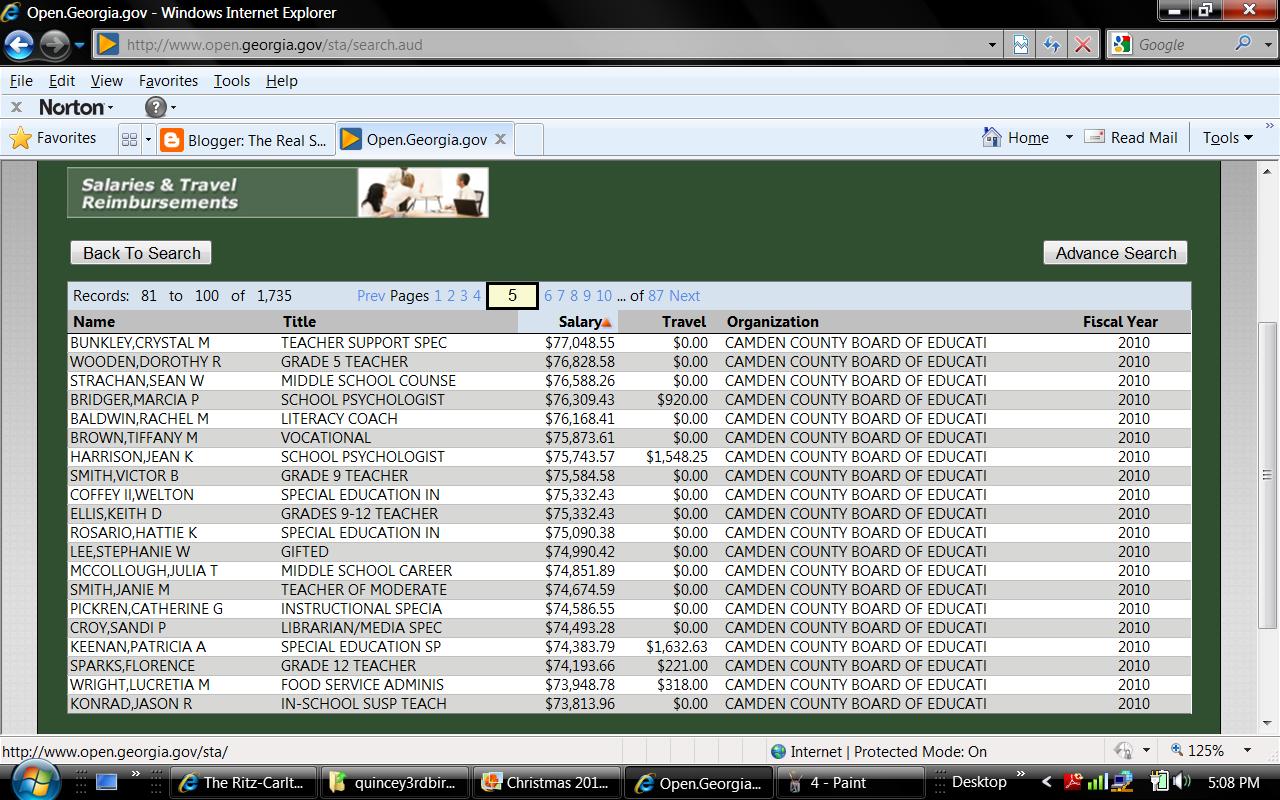Click the Salaries & Travel Reimbursements banner
The width and height of the screenshot is (1280, 800).
pyautogui.click(x=278, y=192)
